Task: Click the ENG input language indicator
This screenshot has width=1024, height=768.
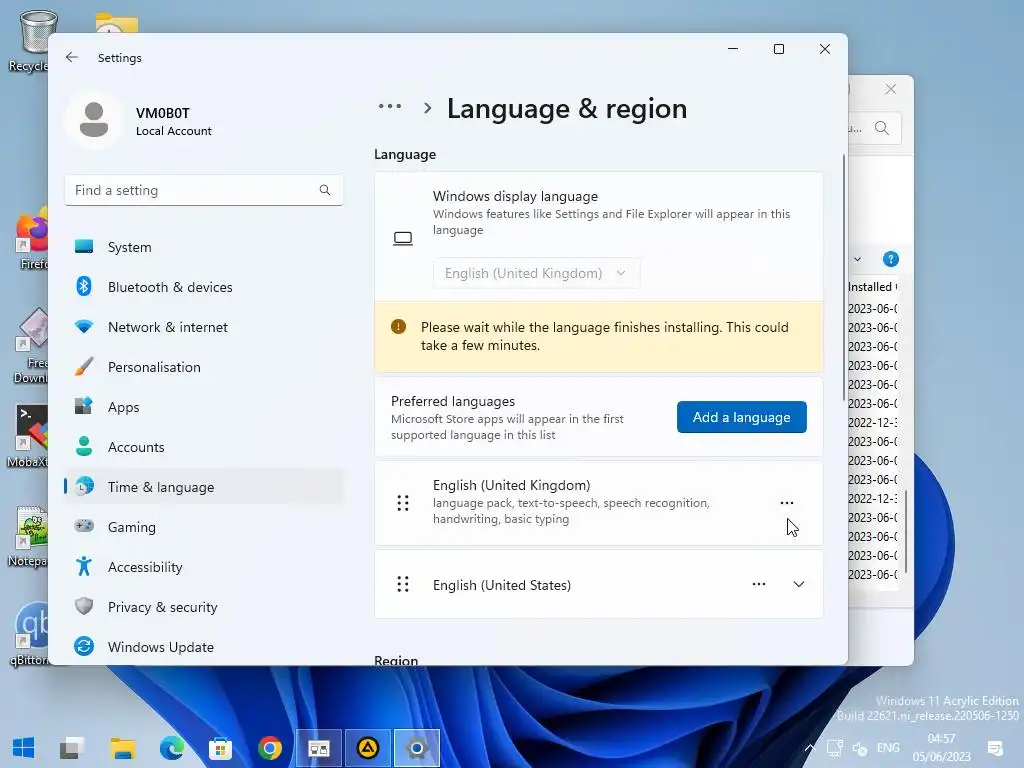Action: [x=888, y=748]
